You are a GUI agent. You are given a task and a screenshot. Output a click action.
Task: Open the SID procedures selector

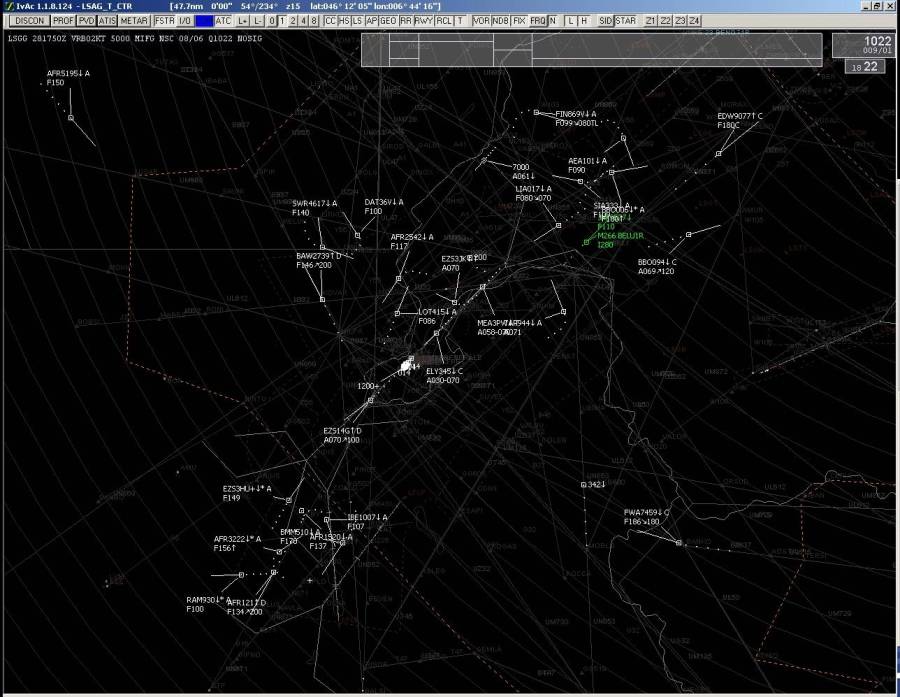[606, 20]
